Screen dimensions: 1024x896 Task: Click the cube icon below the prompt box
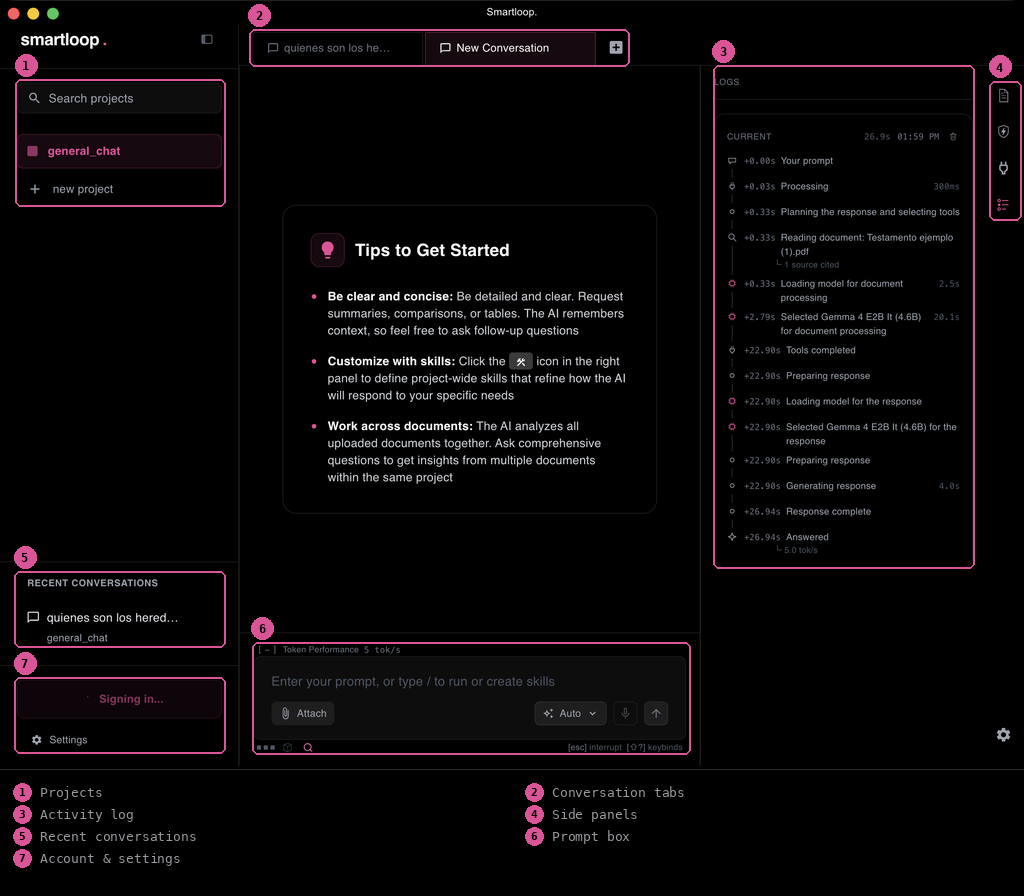pyautogui.click(x=287, y=748)
